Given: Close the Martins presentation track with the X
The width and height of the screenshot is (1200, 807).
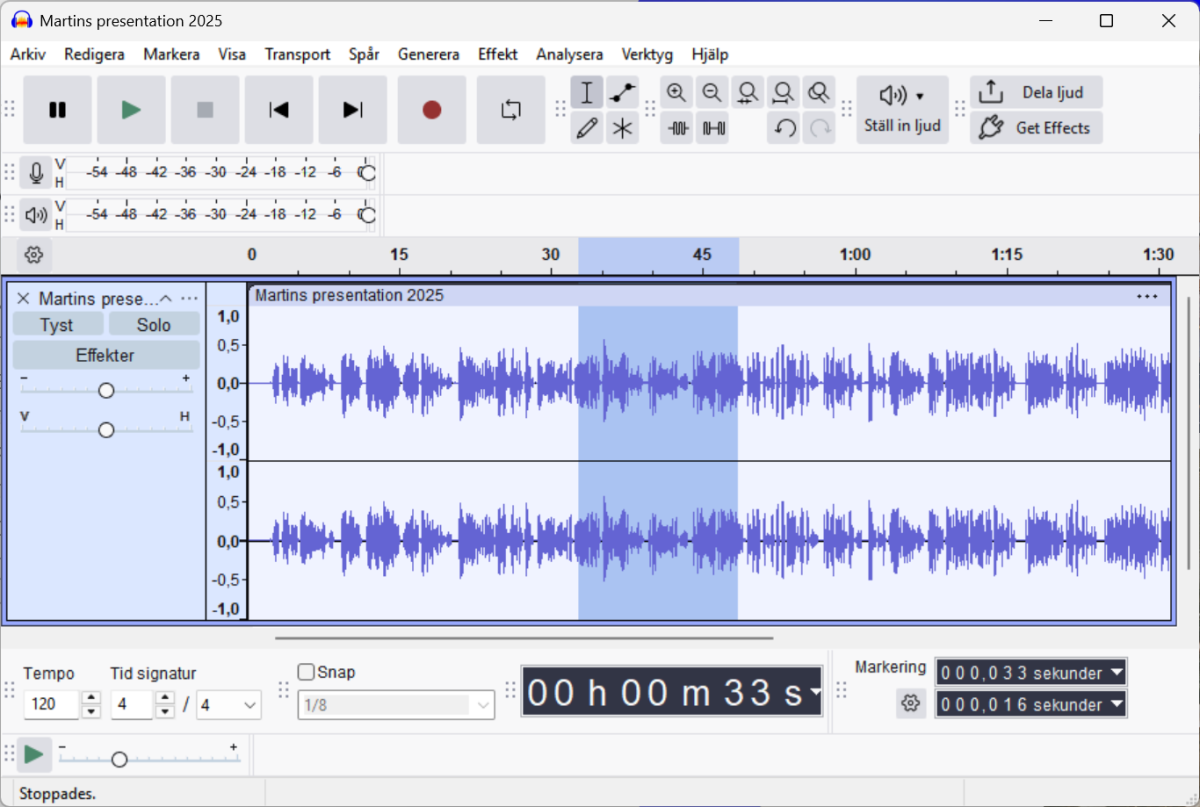Looking at the screenshot, I should click(x=22, y=297).
